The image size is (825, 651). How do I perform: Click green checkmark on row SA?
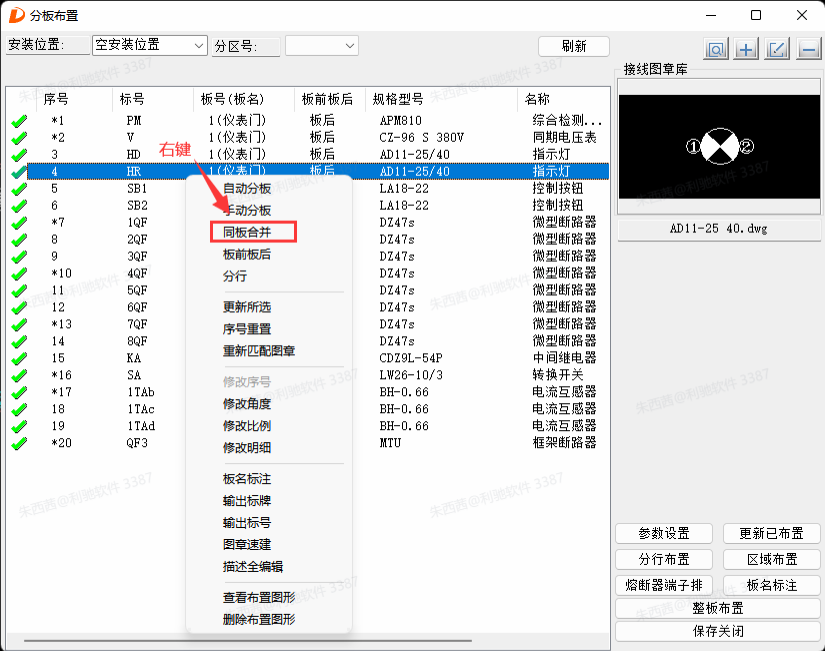coord(19,376)
